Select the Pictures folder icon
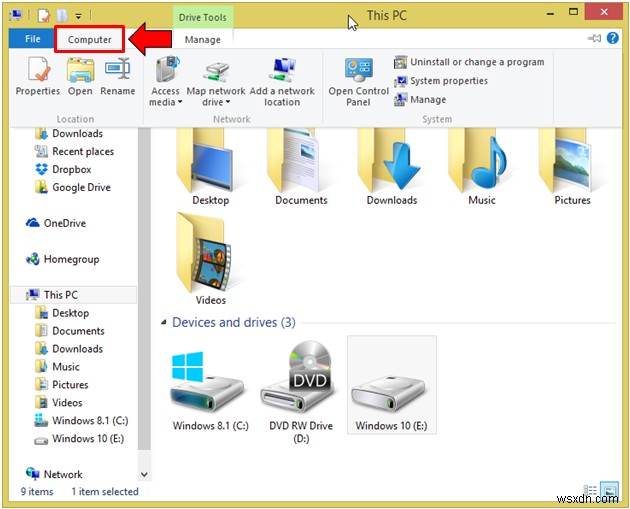 [x=572, y=167]
